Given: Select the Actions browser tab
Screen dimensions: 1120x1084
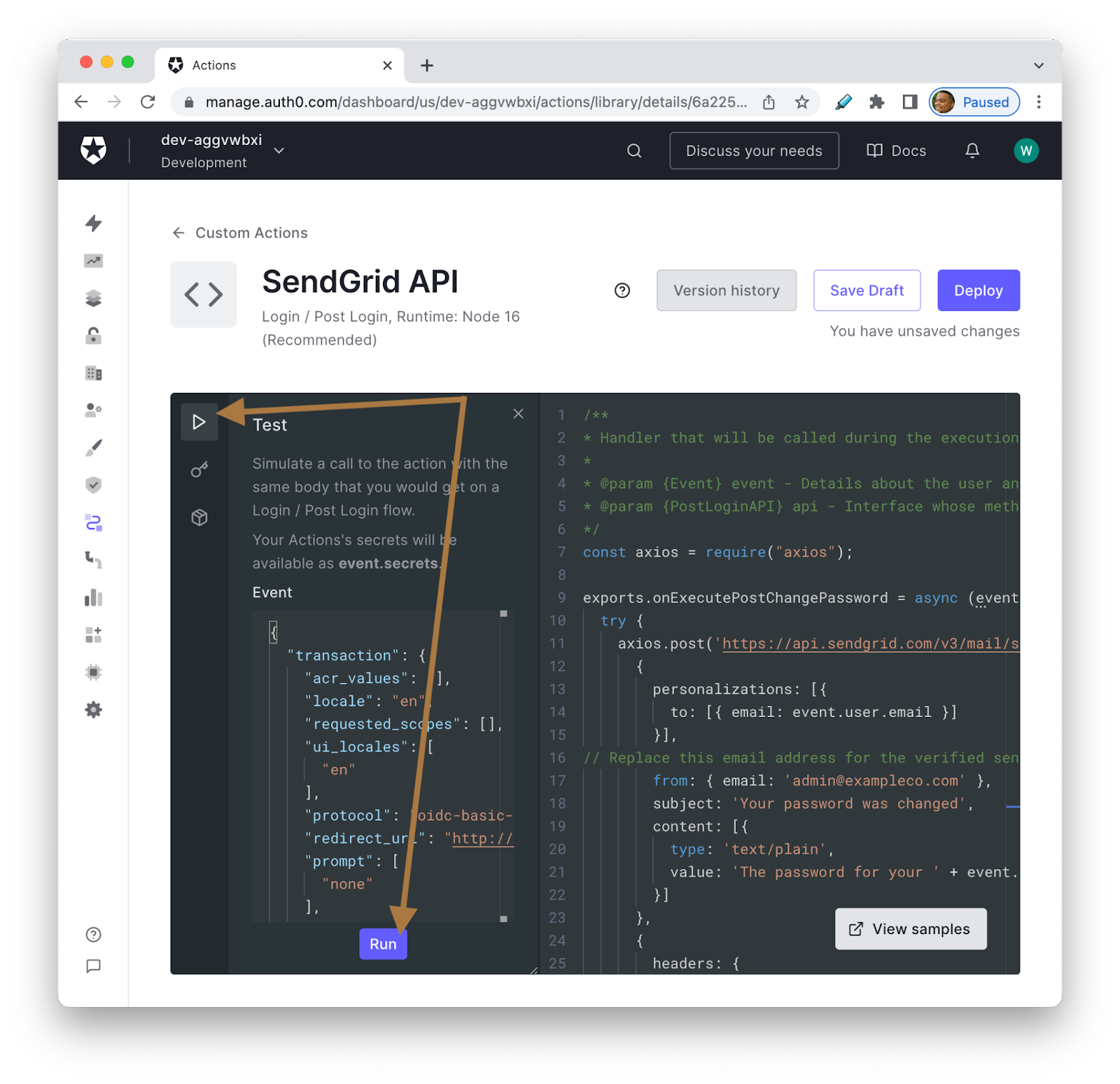Looking at the screenshot, I should coord(279,65).
